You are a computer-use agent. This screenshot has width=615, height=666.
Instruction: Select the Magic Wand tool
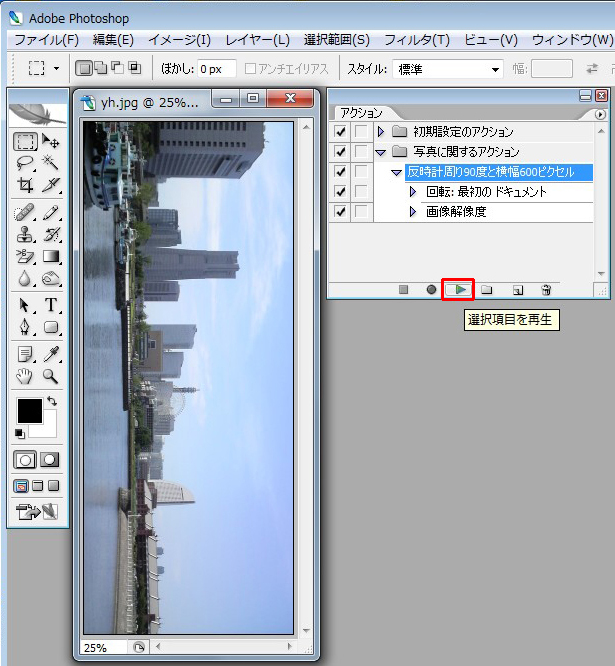[x=51, y=162]
